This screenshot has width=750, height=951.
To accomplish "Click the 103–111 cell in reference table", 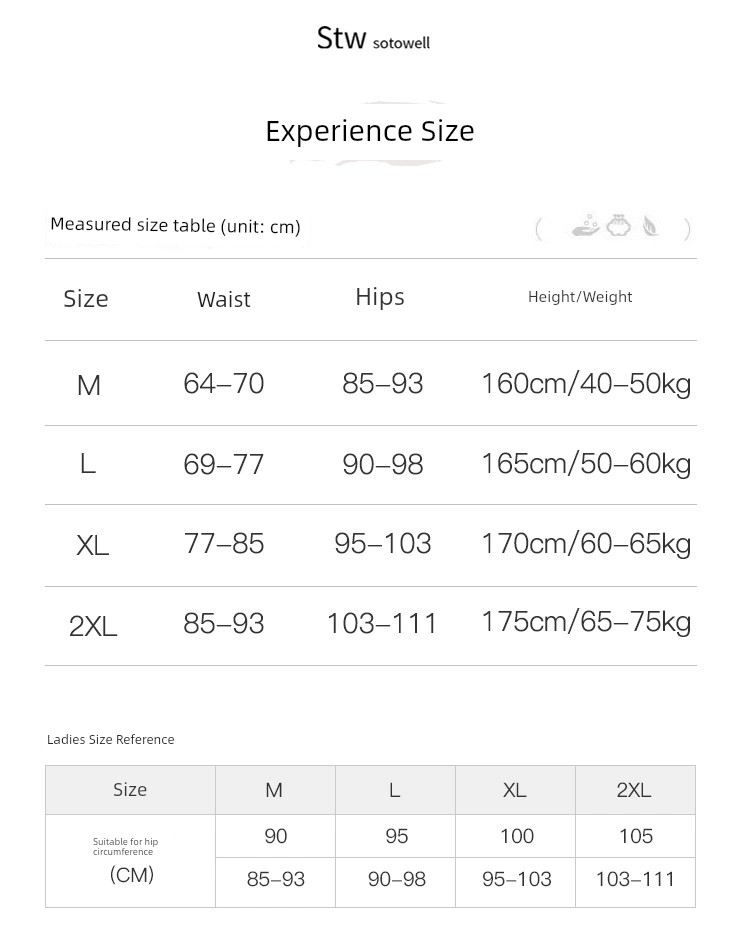I will 635,879.
